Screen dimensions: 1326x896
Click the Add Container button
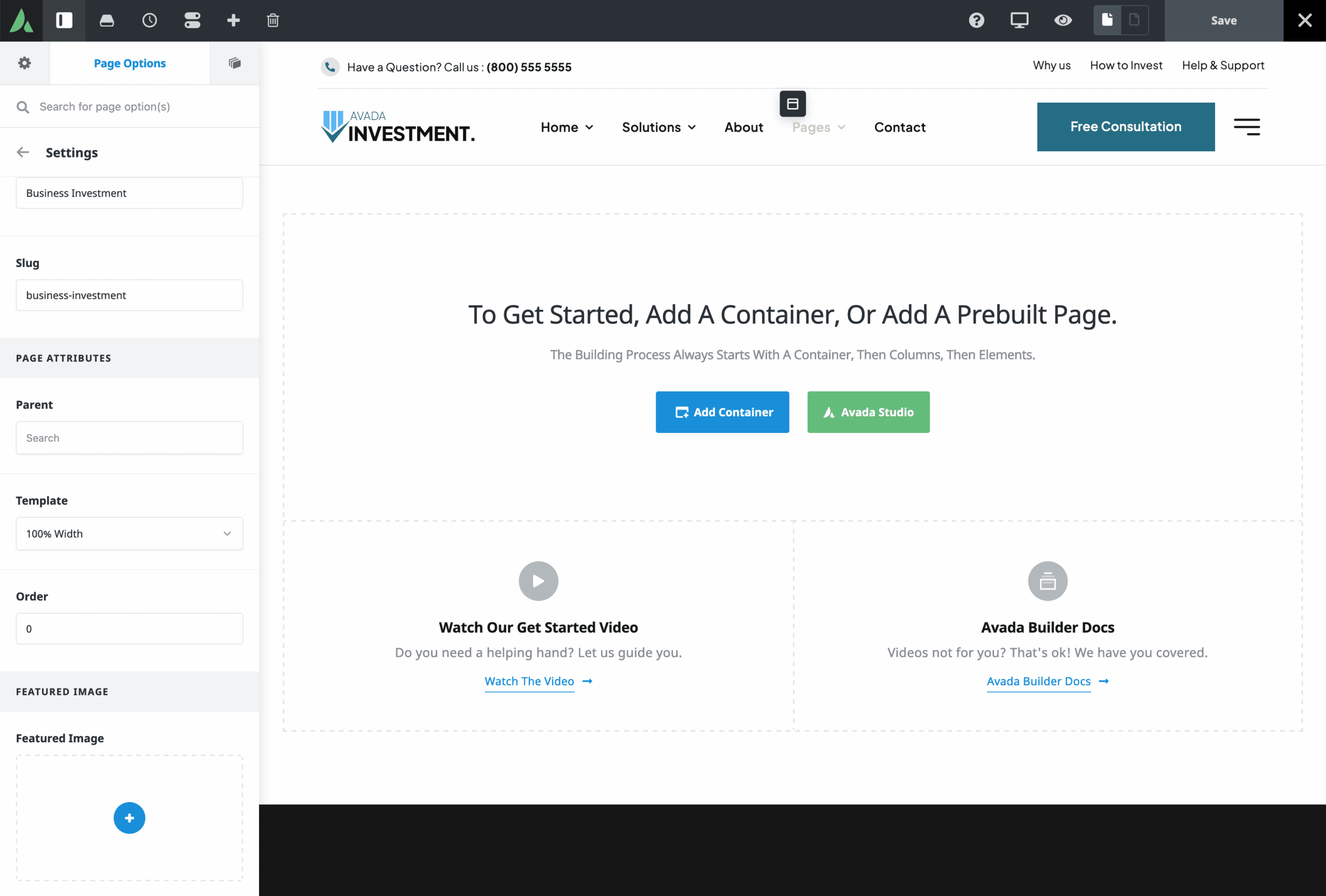click(x=723, y=412)
